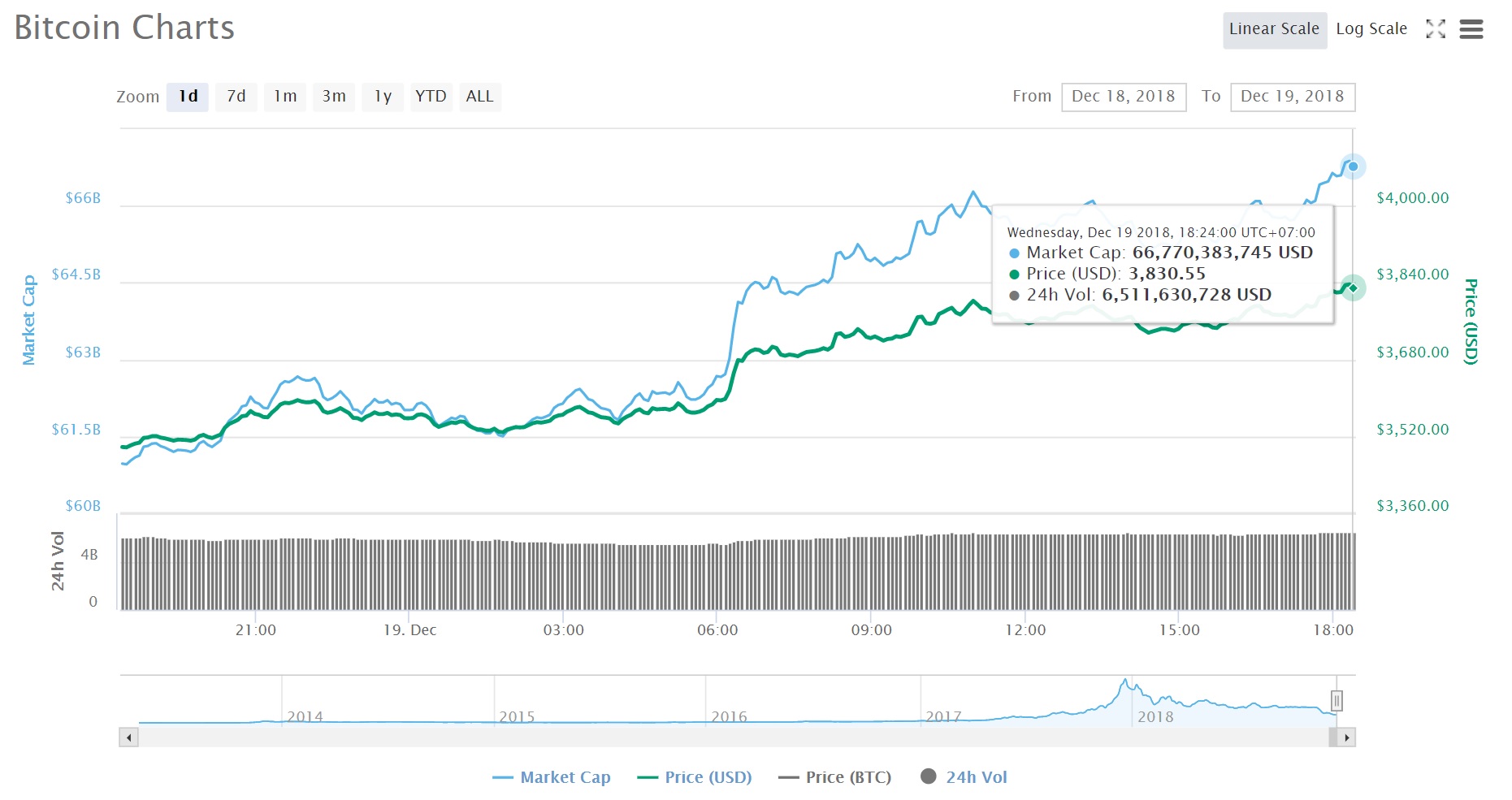1512x800 pixels.
Task: Click the 24h Vol axis title
Action: (58, 560)
